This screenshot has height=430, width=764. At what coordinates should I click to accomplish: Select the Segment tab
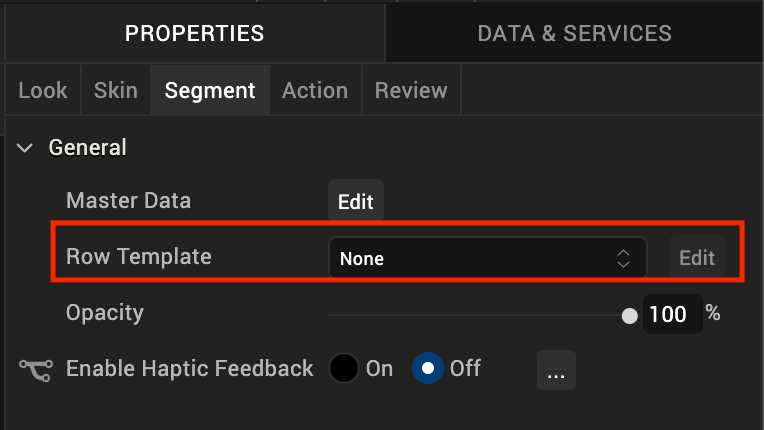(210, 90)
